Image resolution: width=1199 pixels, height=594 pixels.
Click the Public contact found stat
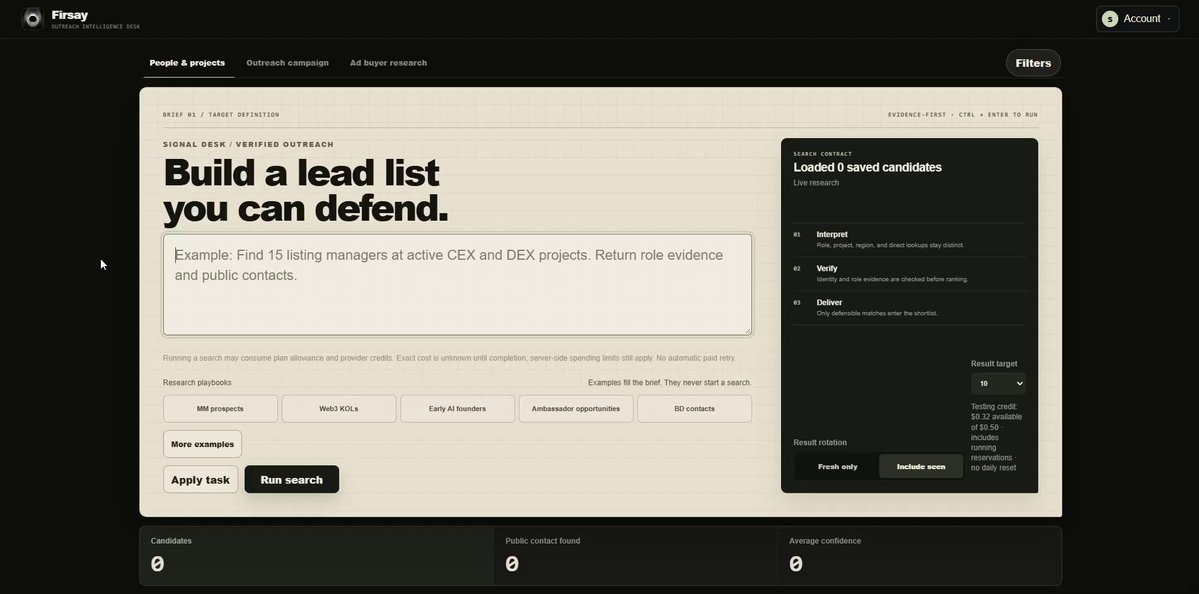[635, 556]
